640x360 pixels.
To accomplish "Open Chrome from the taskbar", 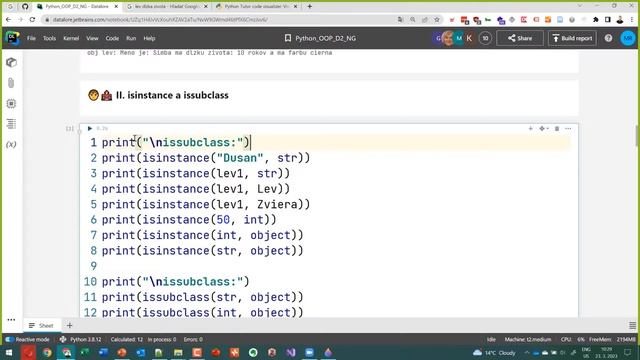I will pos(47,353).
